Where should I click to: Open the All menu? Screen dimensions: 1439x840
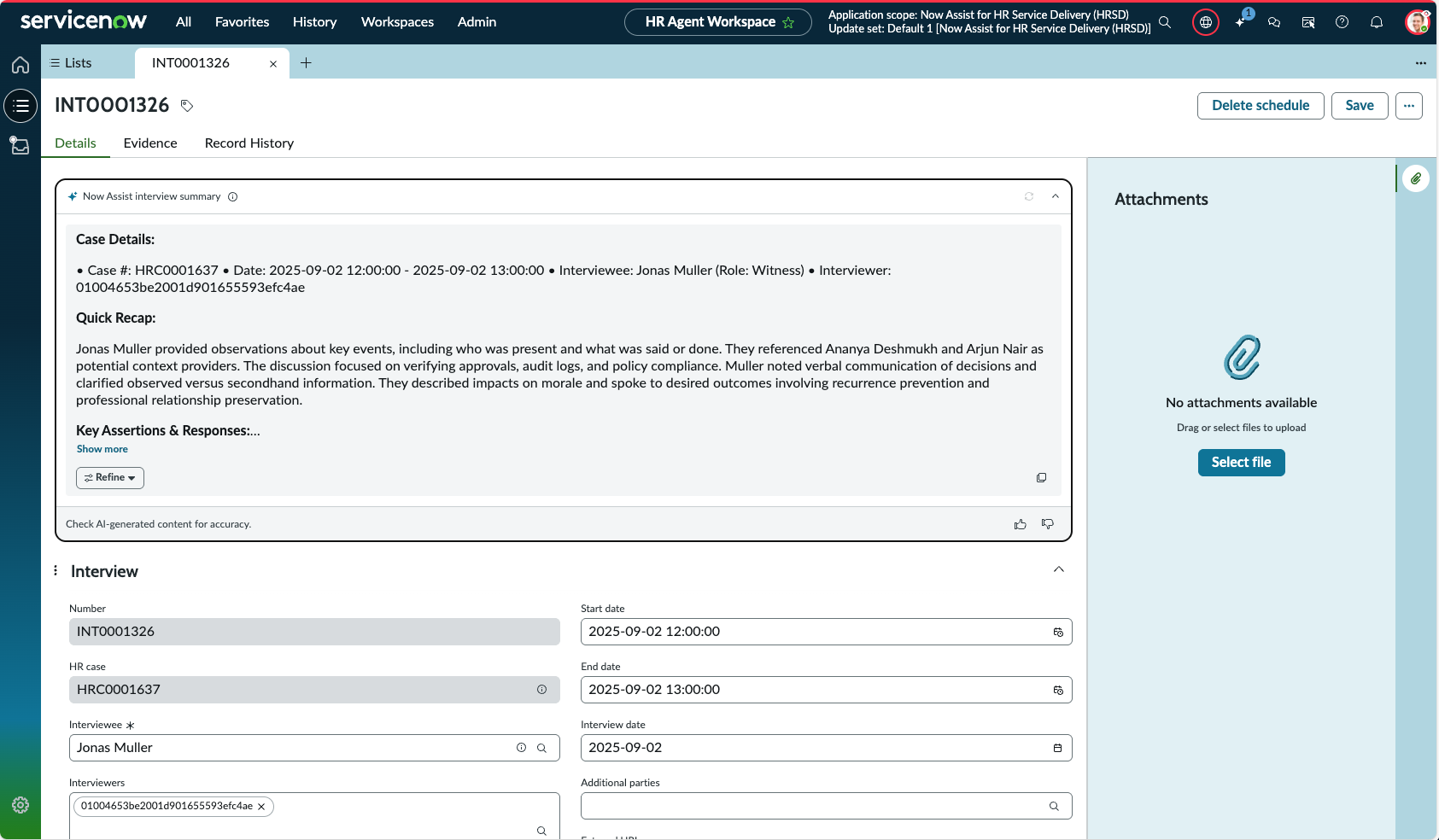point(184,22)
